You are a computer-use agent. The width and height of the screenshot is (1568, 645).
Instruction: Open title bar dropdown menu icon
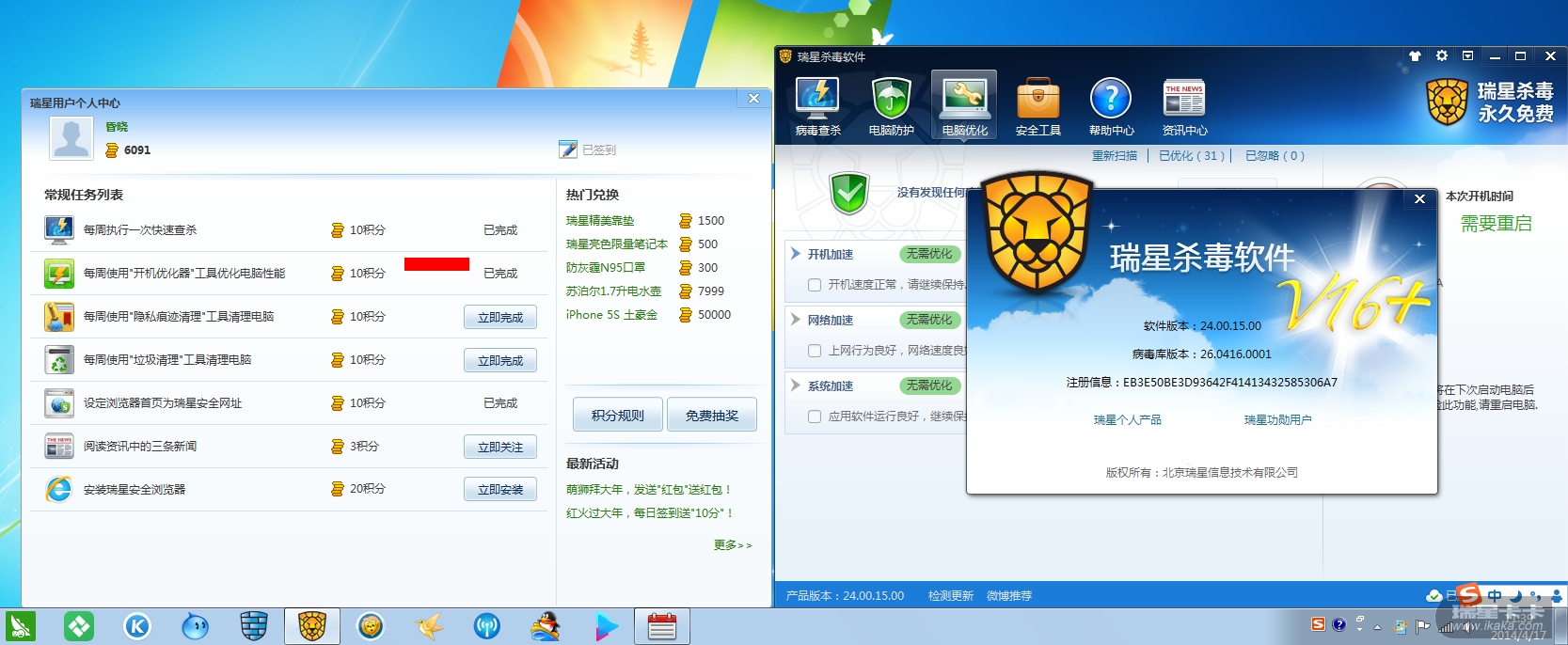point(1467,56)
